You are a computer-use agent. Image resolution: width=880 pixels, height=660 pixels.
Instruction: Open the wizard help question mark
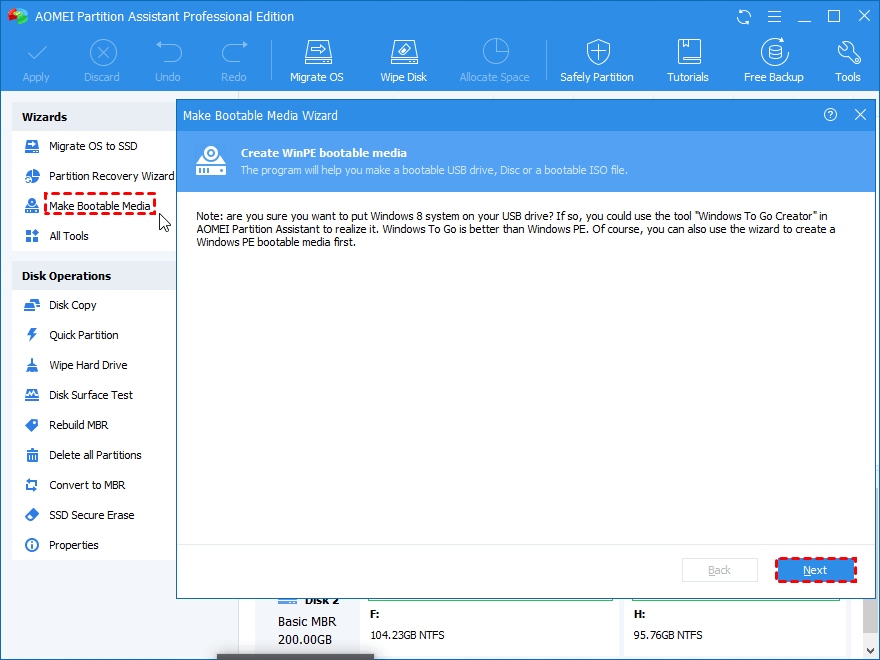[830, 115]
